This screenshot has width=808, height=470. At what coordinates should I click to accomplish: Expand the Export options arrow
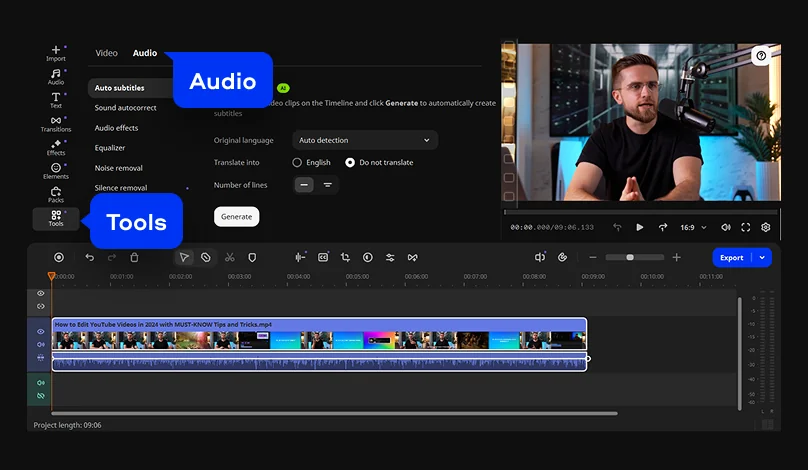pyautogui.click(x=763, y=257)
